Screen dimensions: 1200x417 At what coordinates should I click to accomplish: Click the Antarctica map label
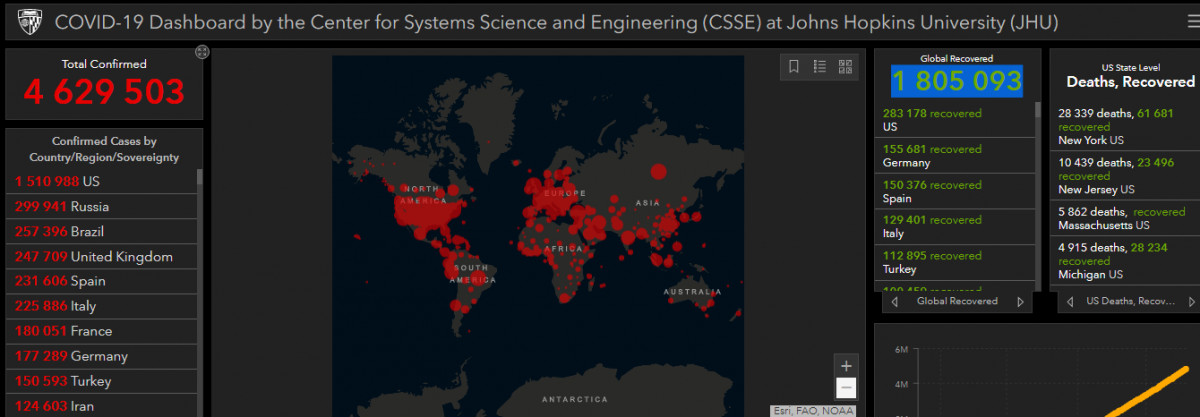(574, 399)
